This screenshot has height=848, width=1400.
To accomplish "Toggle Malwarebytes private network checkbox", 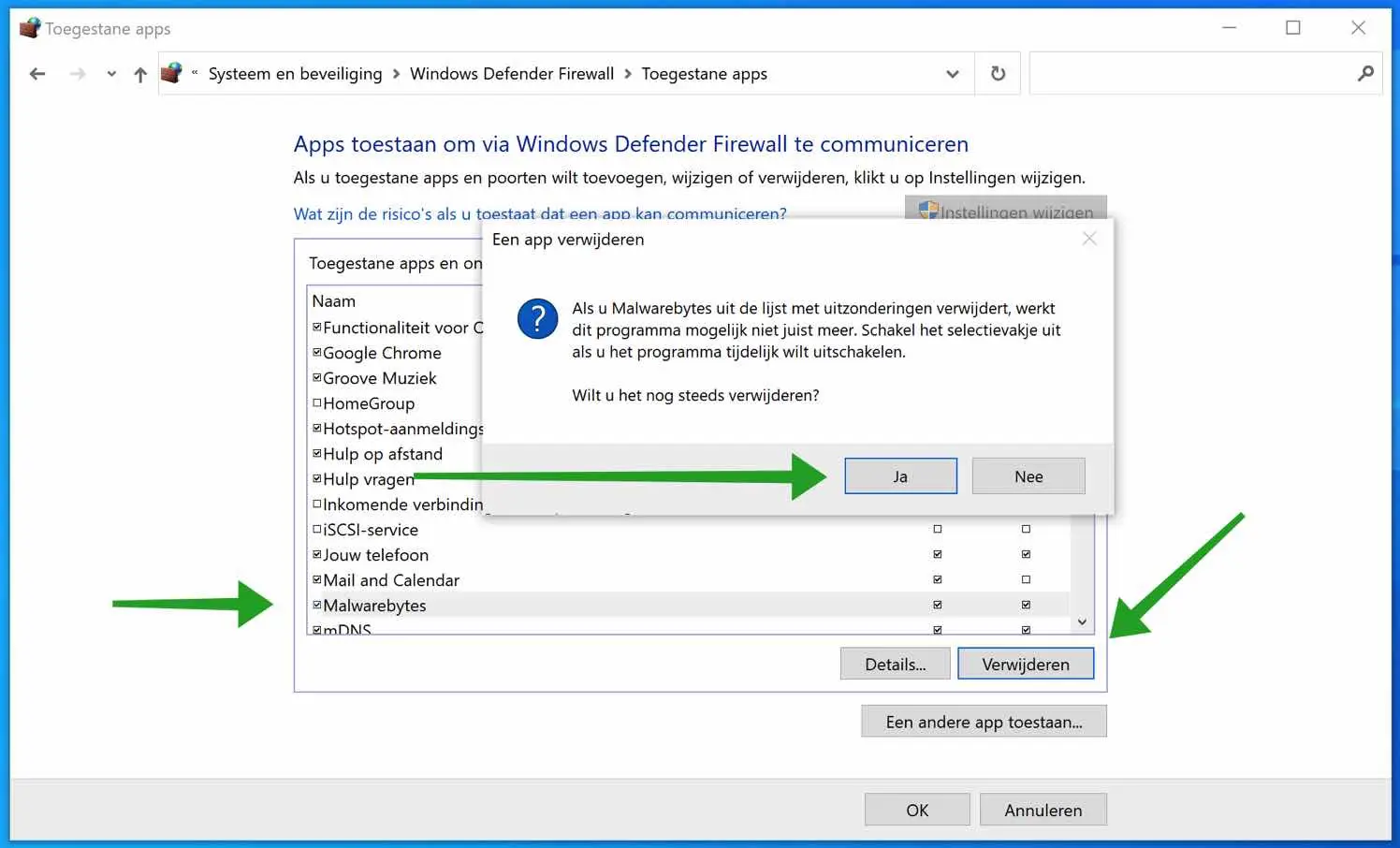I will point(937,605).
